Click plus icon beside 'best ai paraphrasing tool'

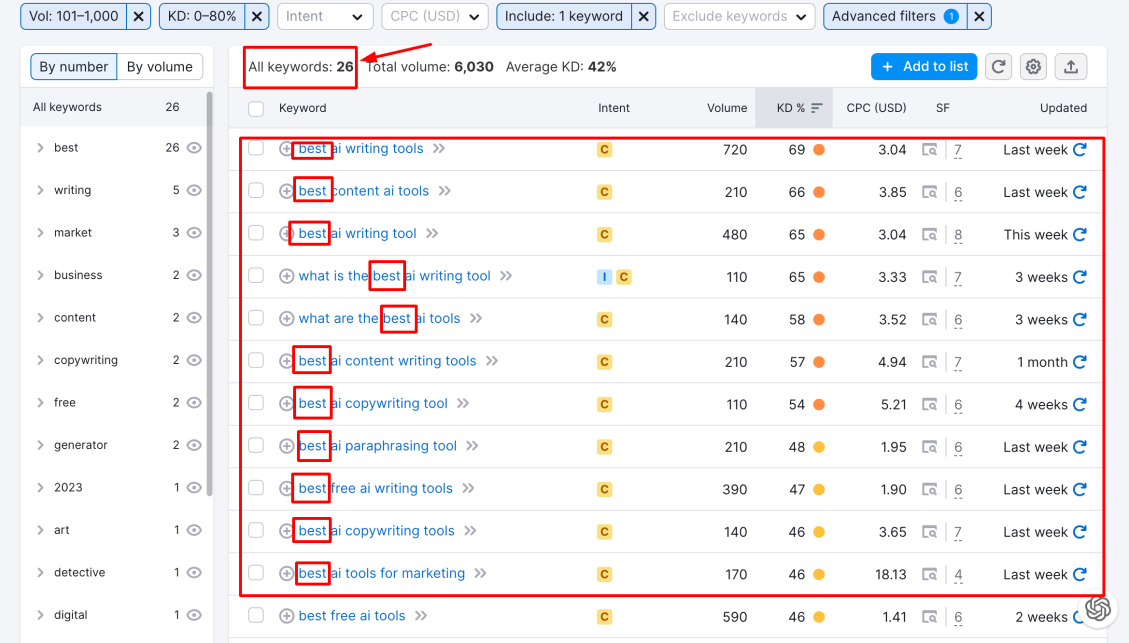(287, 447)
